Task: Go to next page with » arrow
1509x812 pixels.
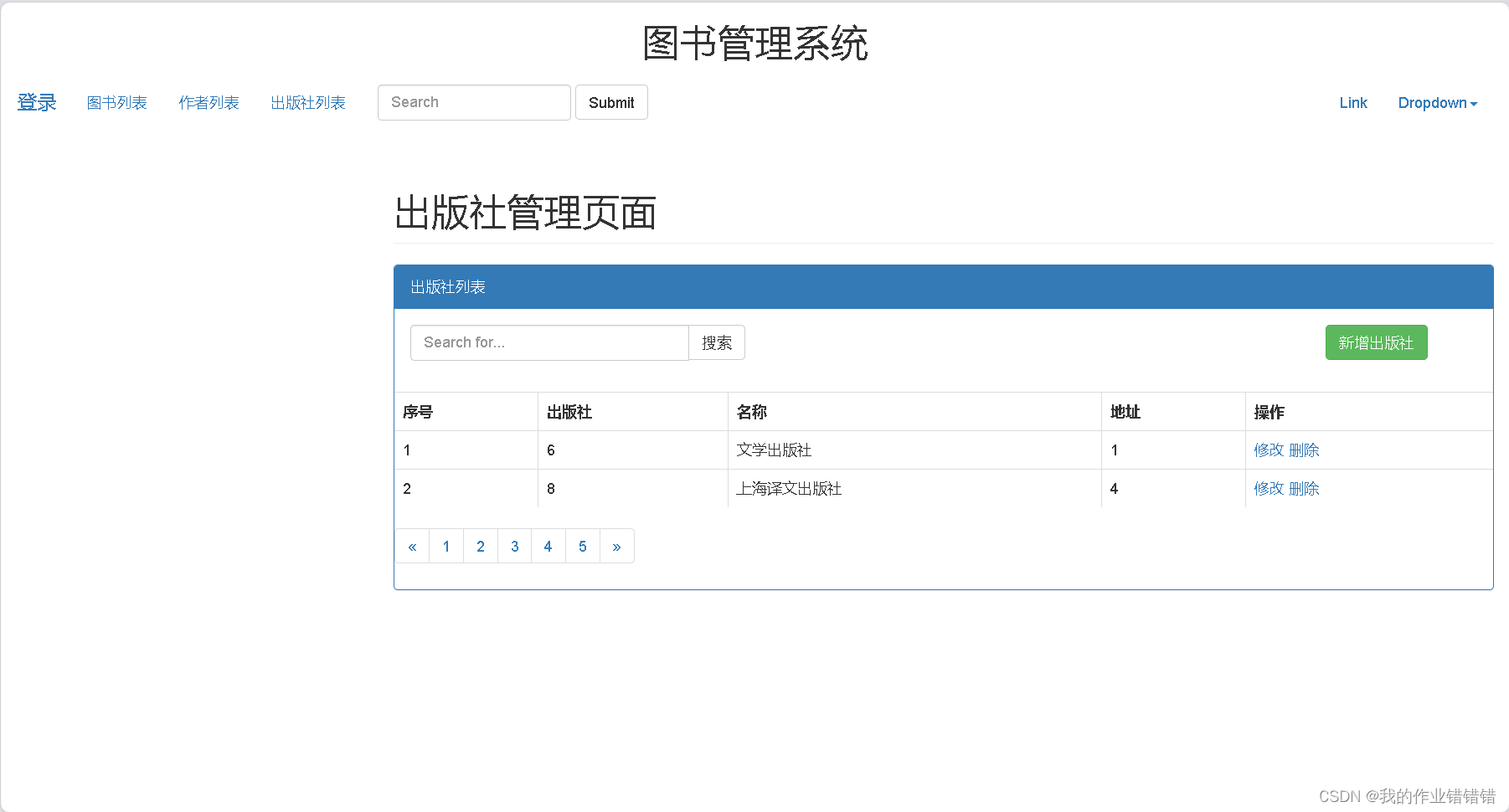Action: (x=616, y=546)
